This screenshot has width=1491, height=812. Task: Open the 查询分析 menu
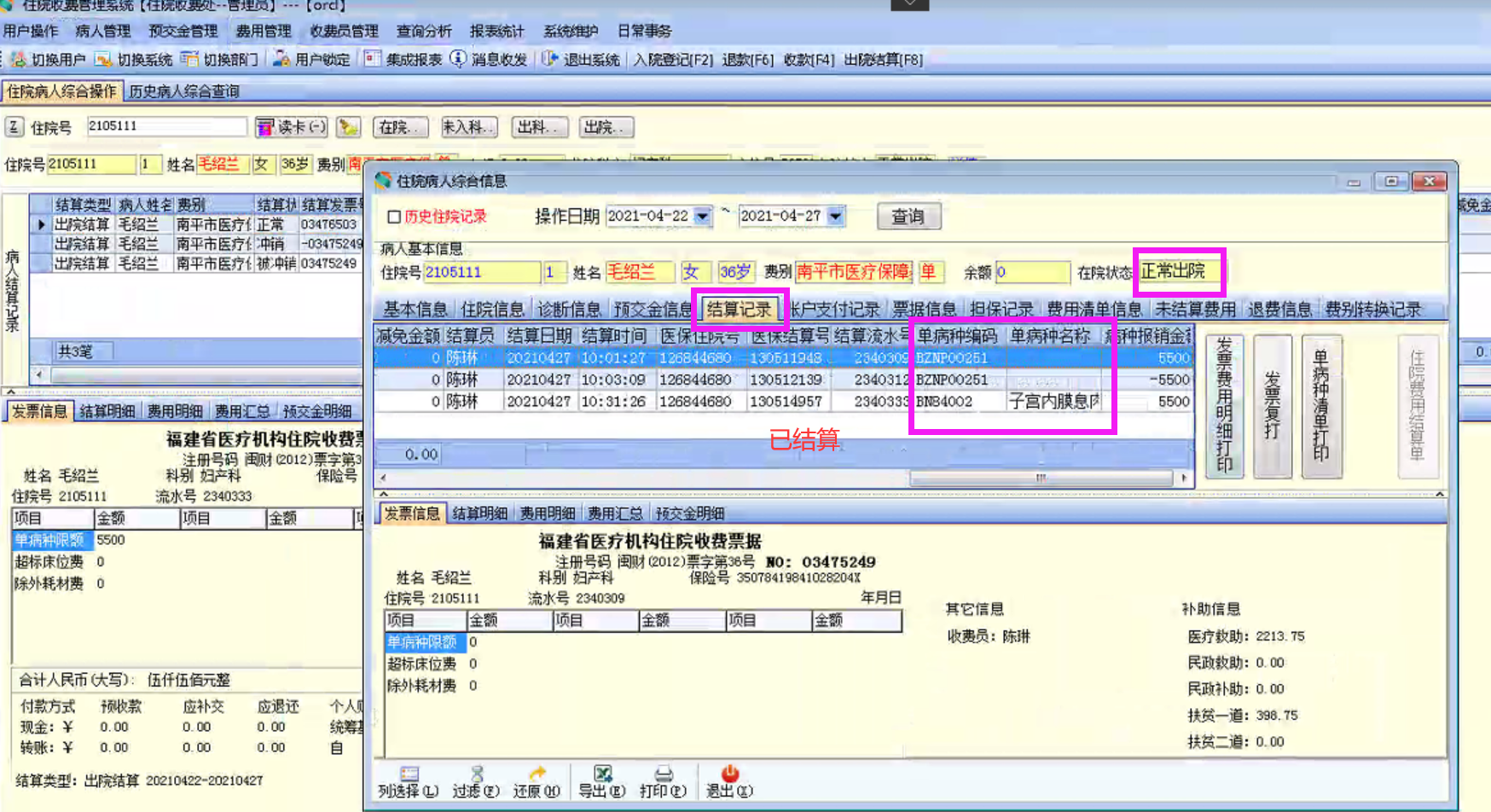pos(424,31)
